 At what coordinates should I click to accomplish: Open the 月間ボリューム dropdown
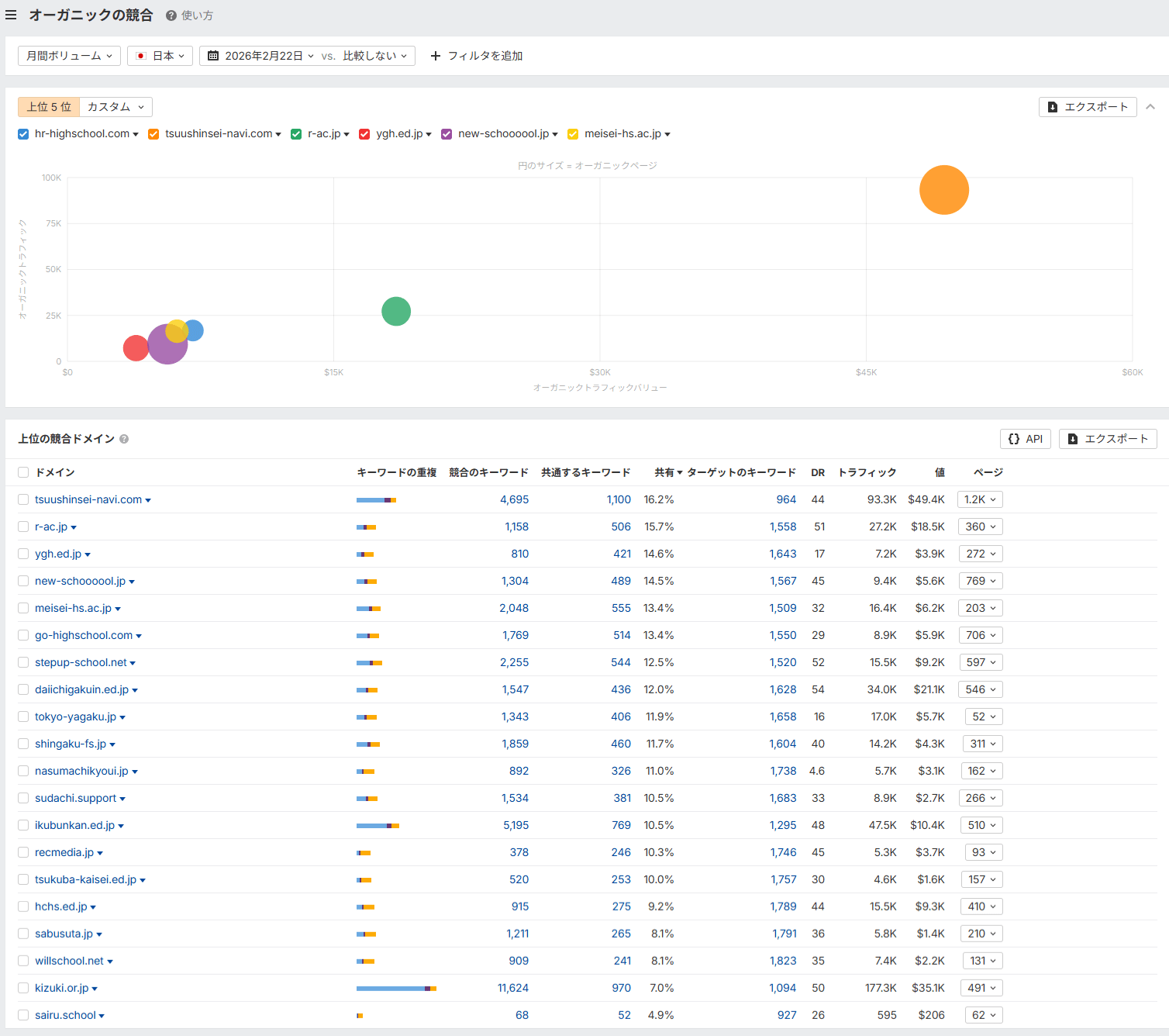tap(69, 56)
